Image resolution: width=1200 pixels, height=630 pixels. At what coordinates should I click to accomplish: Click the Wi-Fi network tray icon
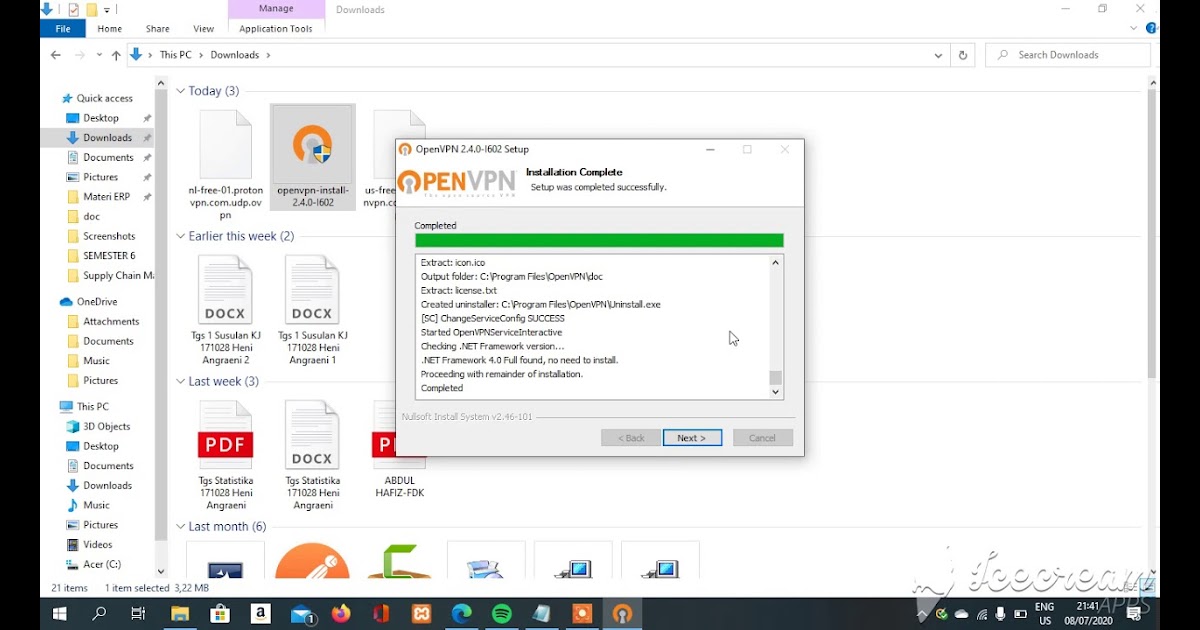[x=982, y=614]
